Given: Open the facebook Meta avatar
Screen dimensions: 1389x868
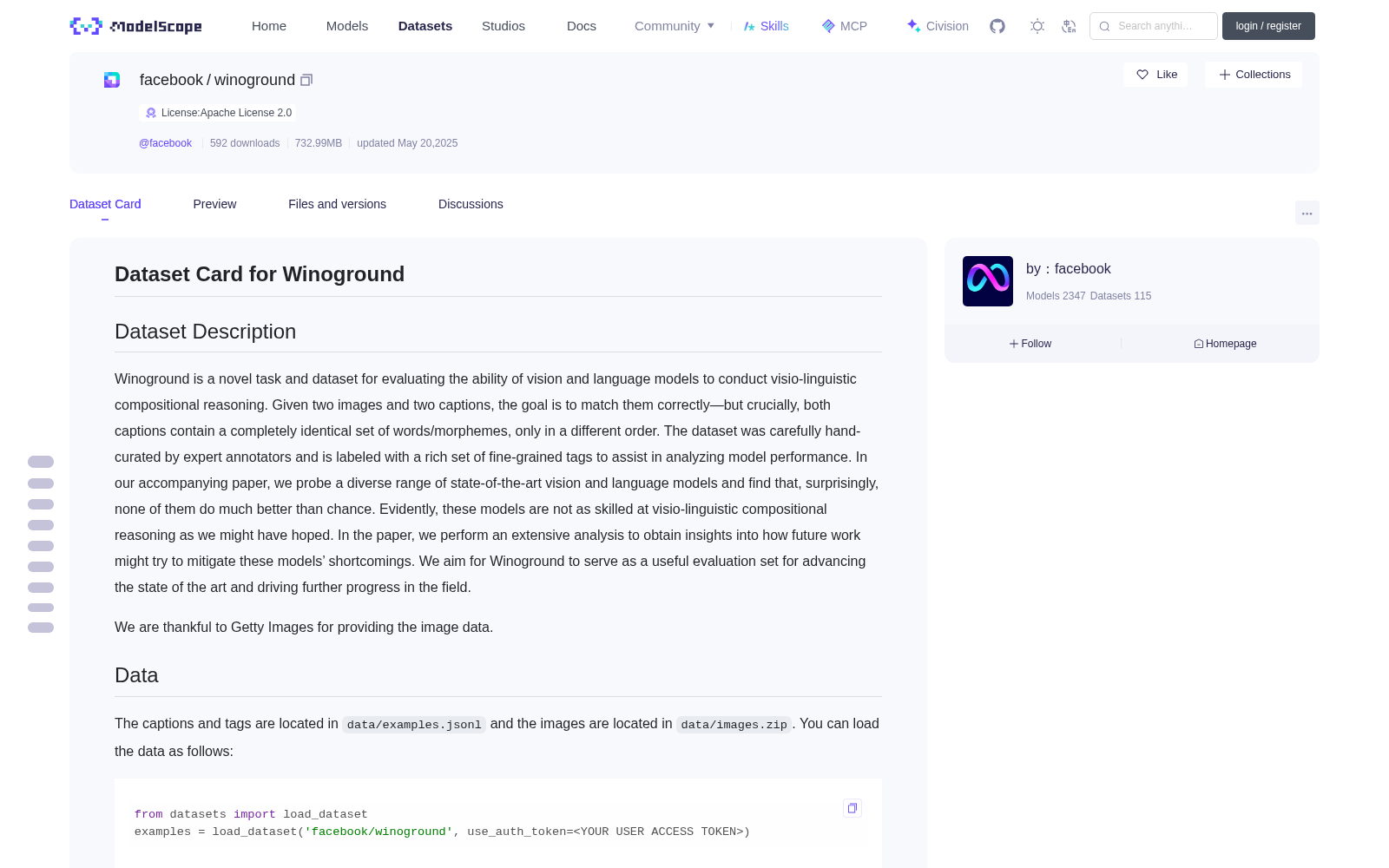Looking at the screenshot, I should (988, 281).
